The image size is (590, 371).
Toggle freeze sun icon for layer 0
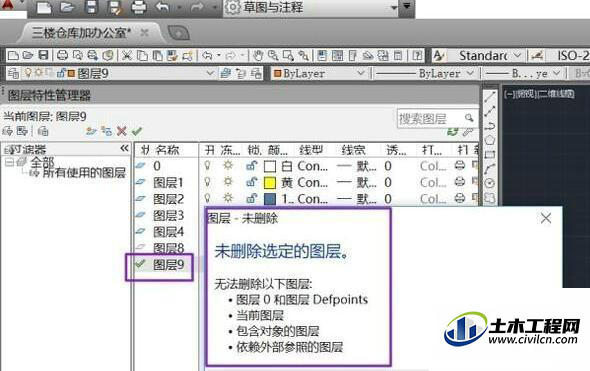pyautogui.click(x=228, y=165)
